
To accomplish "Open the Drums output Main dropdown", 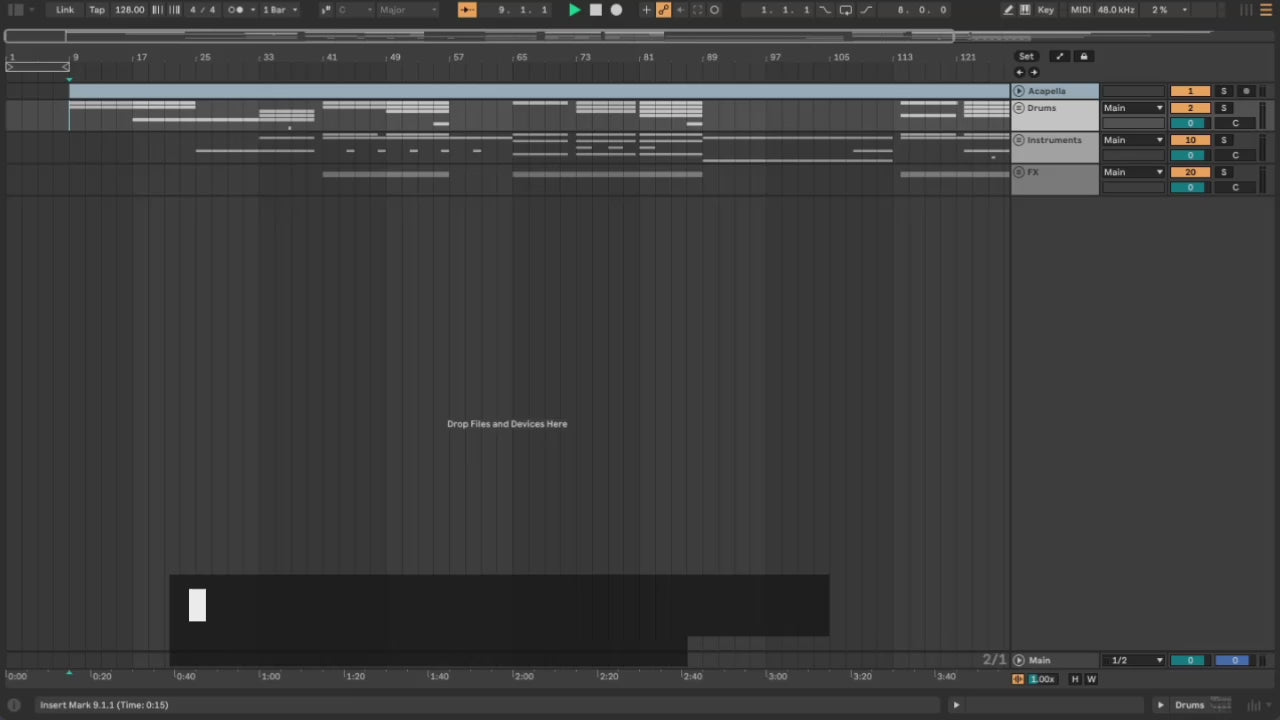I will click(1133, 108).
